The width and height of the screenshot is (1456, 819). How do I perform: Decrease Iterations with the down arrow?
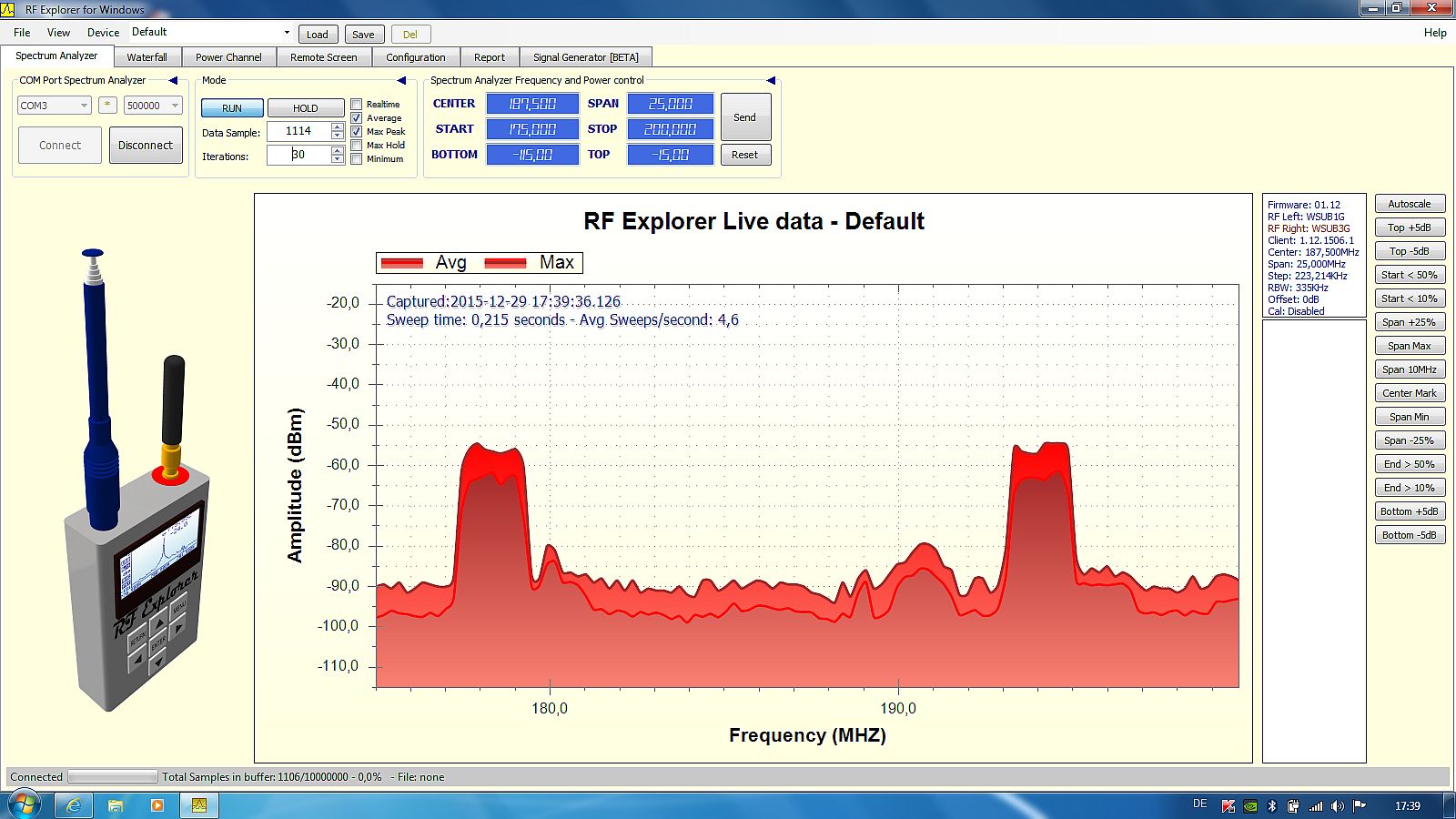coord(338,159)
